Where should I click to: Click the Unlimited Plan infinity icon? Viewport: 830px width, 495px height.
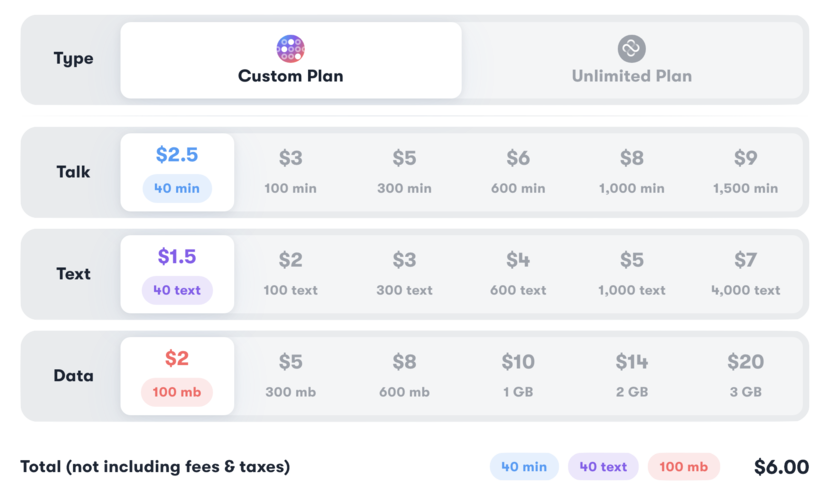(x=631, y=47)
